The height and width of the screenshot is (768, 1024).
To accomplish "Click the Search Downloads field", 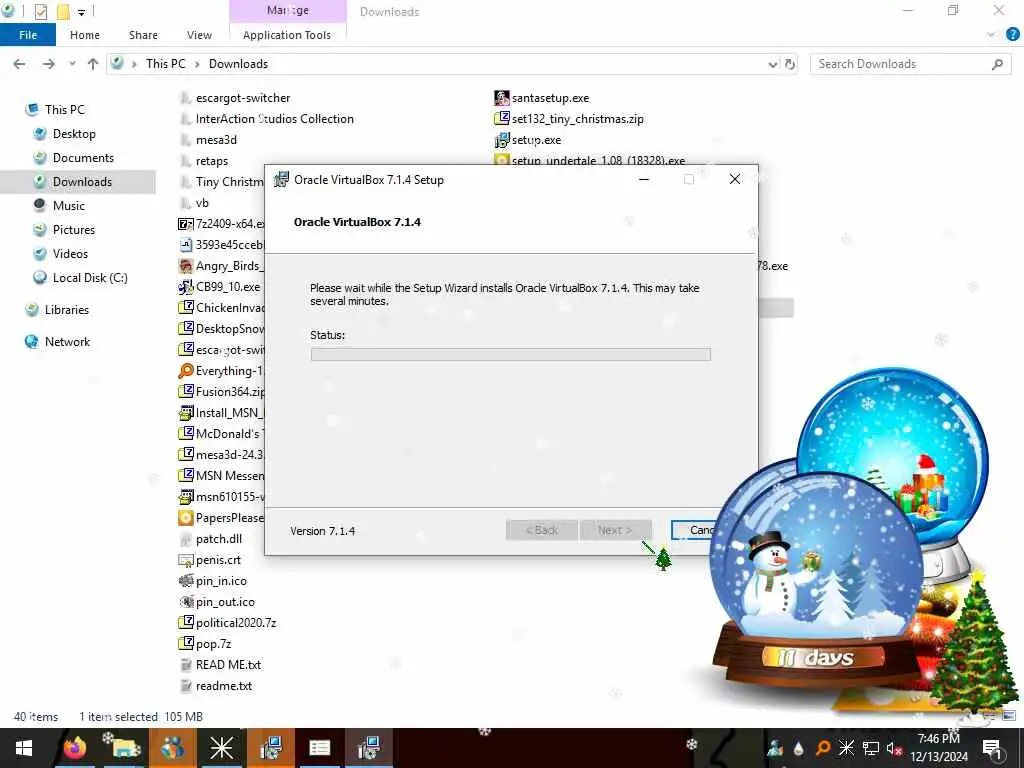I will point(910,64).
